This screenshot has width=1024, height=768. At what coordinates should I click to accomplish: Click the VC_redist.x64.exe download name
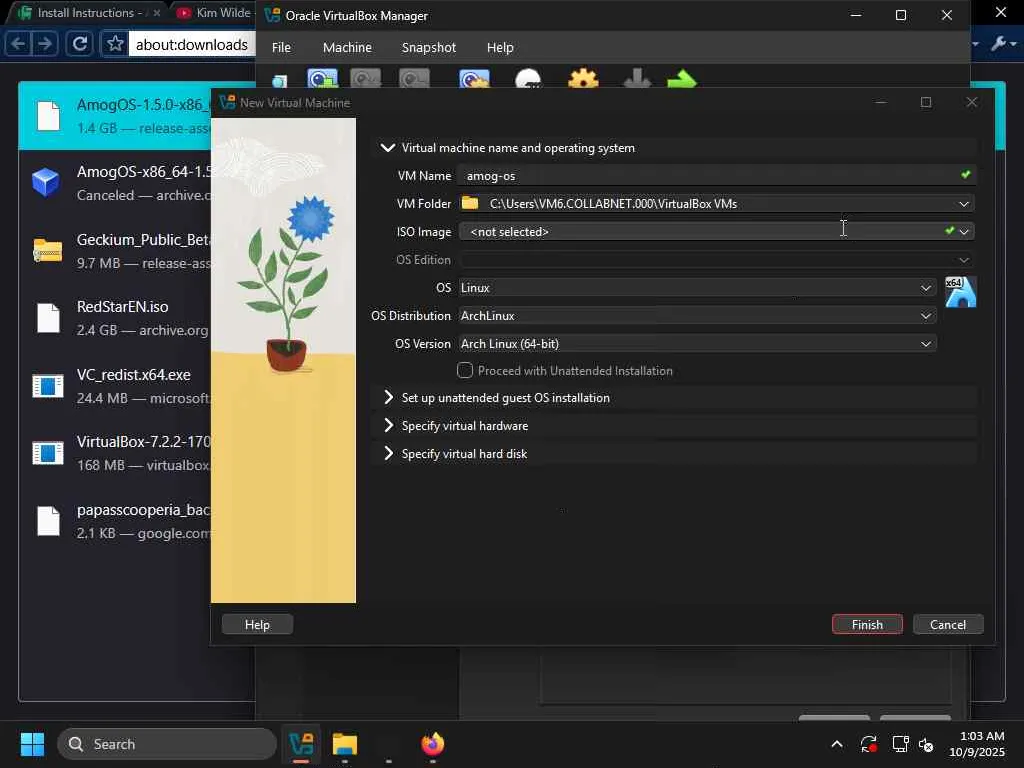pos(133,375)
